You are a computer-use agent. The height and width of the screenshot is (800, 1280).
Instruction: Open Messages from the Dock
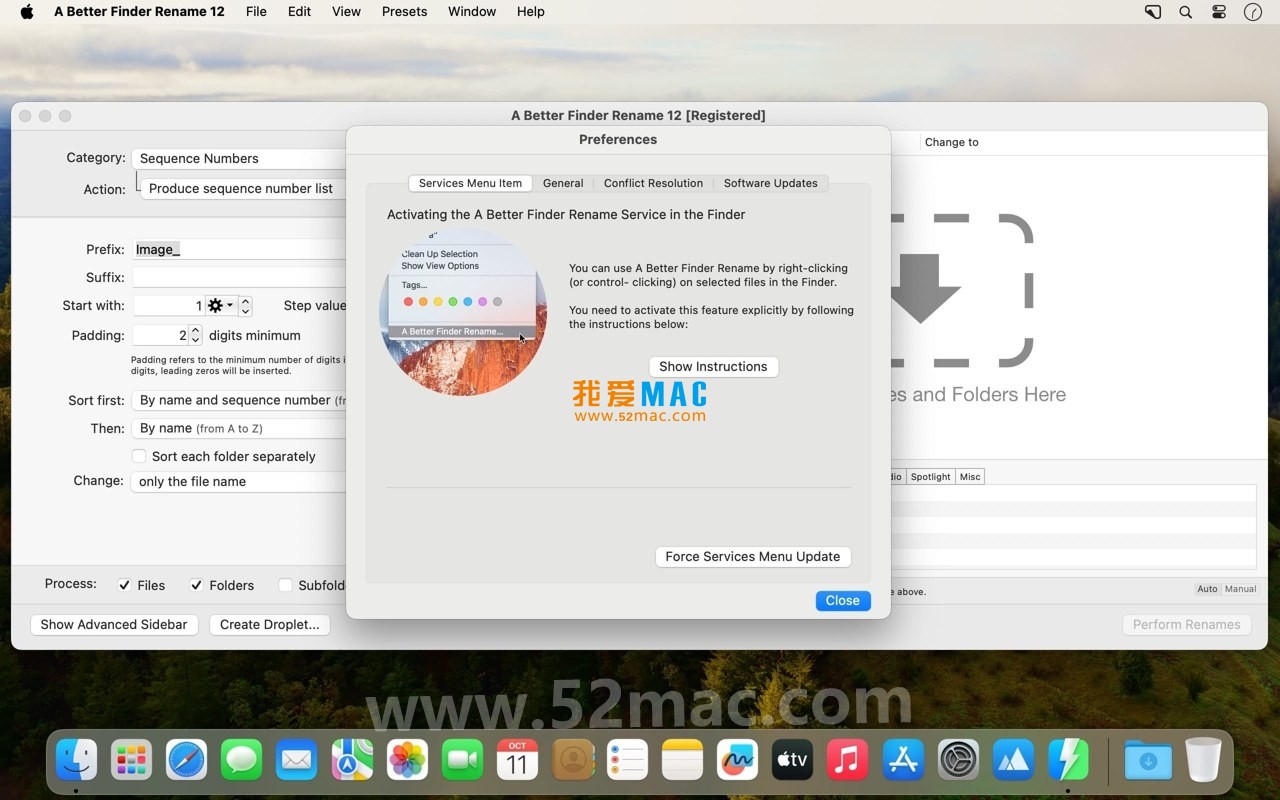(242, 760)
